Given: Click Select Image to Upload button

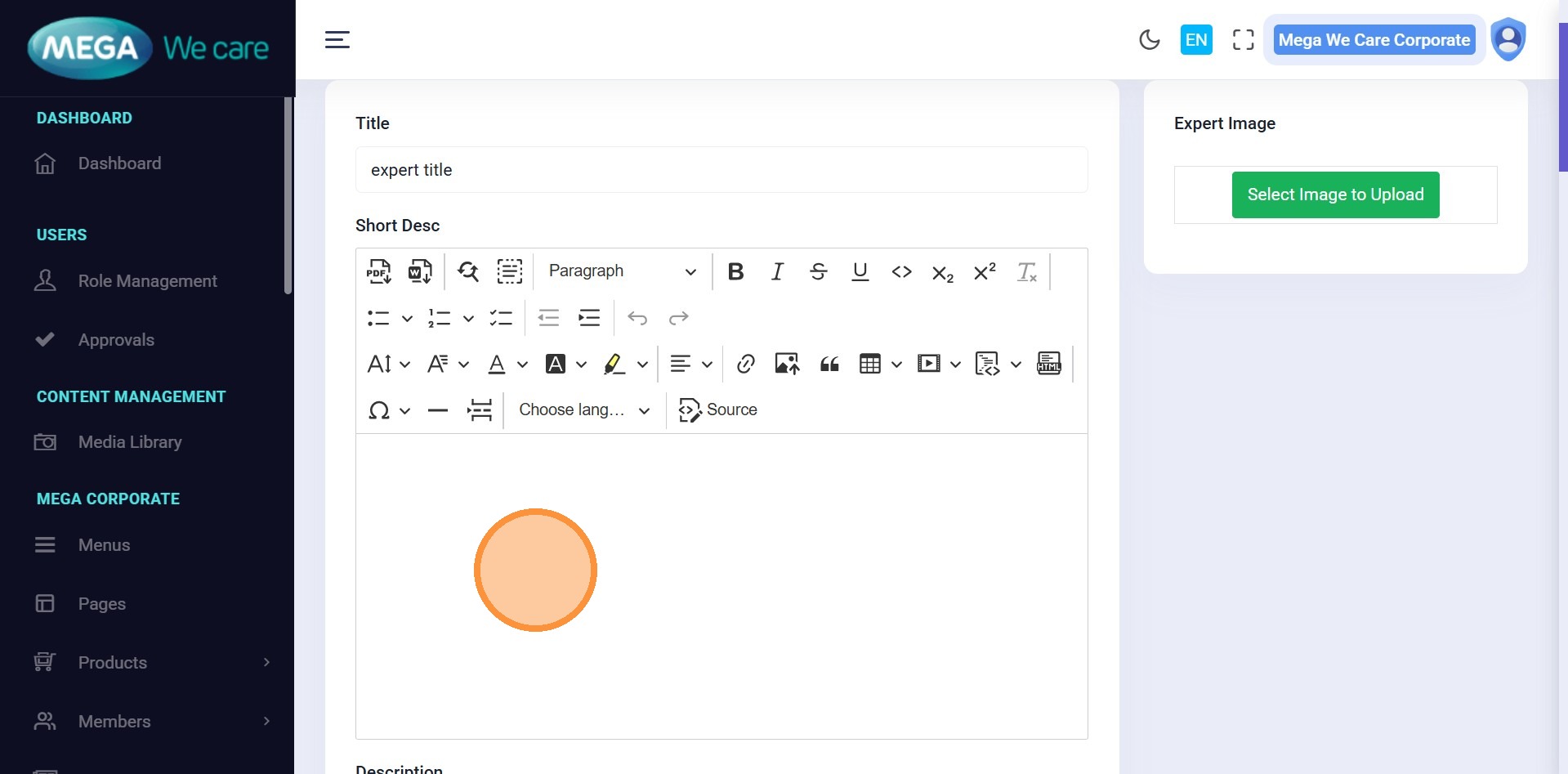Looking at the screenshot, I should coord(1335,195).
